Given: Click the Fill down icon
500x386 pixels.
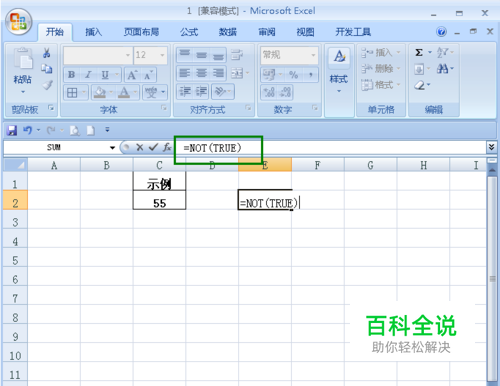Looking at the screenshot, I should [x=419, y=69].
